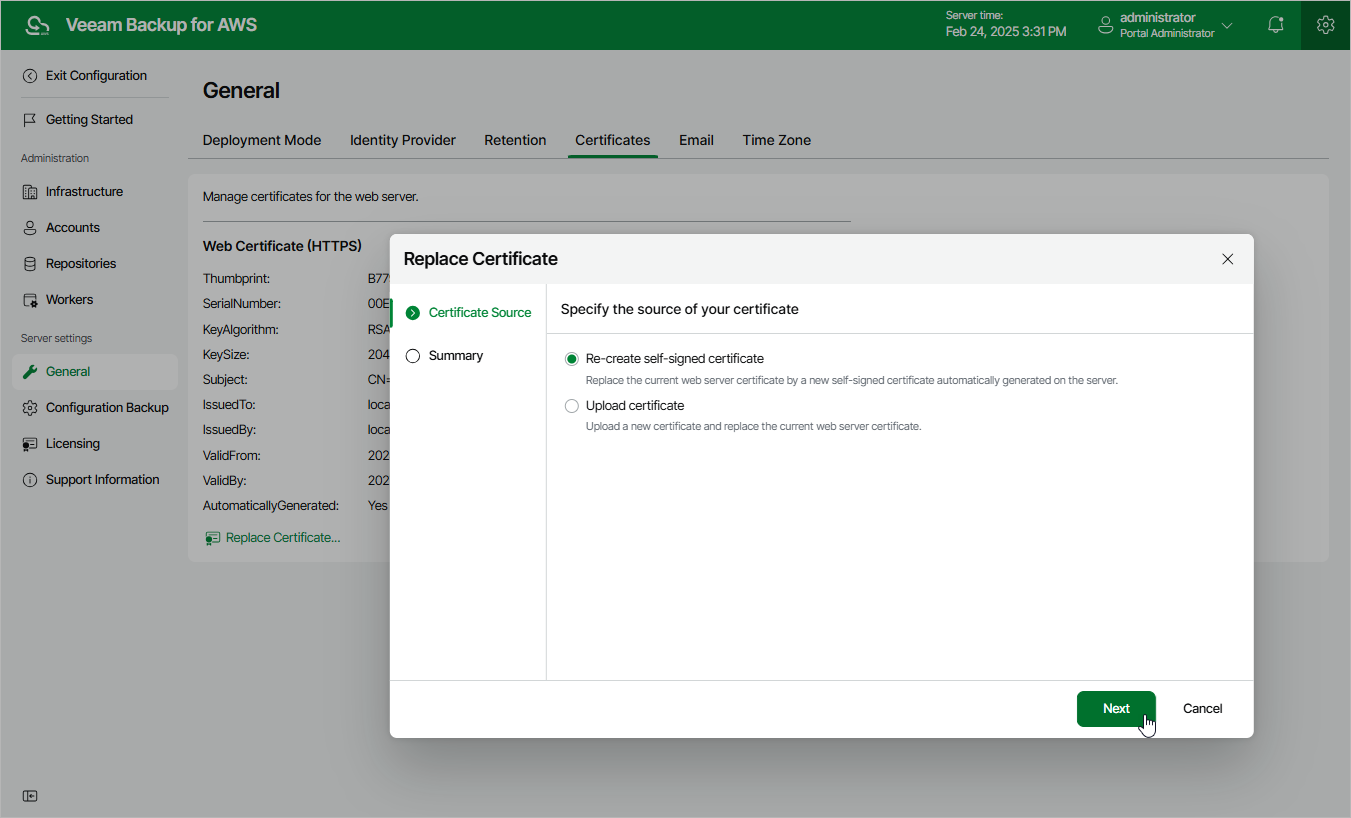
Task: Open Infrastructure in the sidebar
Action: tap(84, 192)
